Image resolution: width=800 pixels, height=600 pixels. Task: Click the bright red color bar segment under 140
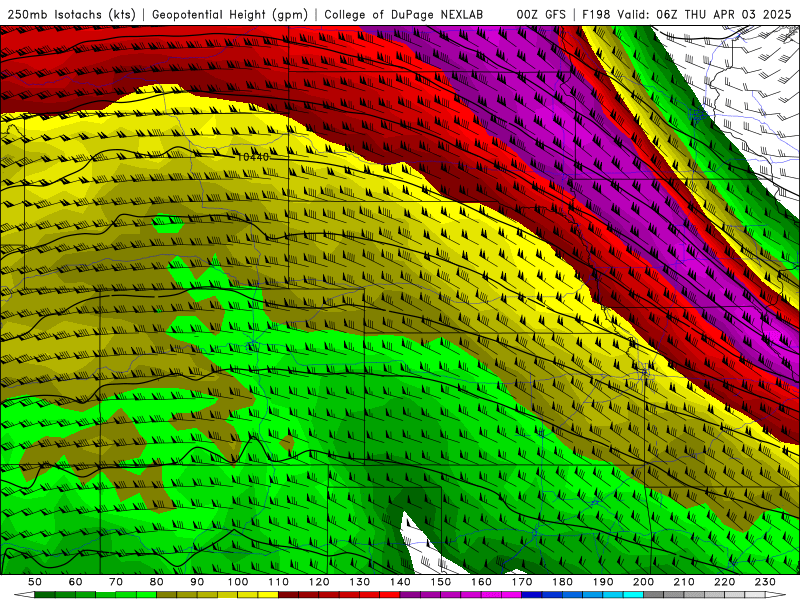[390, 595]
